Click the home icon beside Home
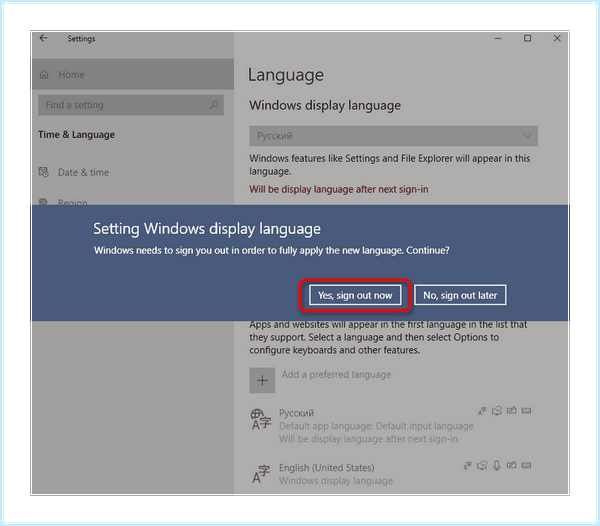 [44, 74]
